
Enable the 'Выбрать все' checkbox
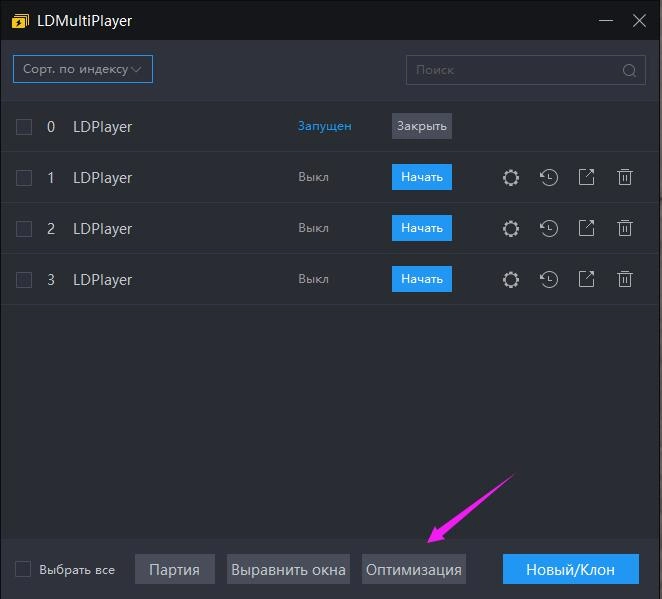tap(23, 569)
